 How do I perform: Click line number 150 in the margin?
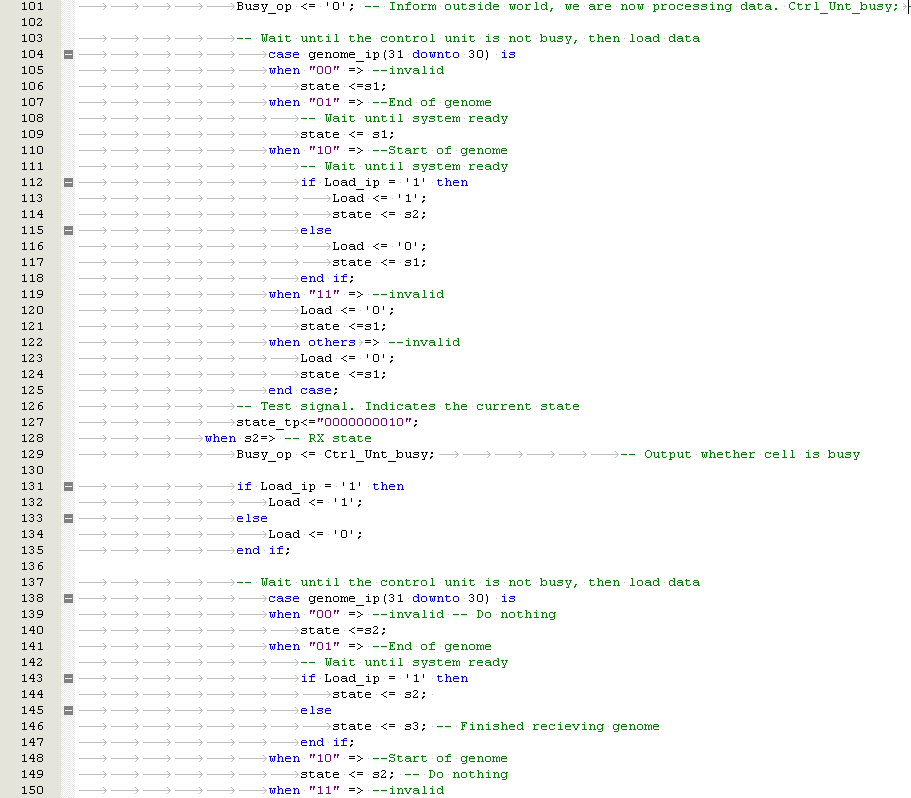pos(31,790)
